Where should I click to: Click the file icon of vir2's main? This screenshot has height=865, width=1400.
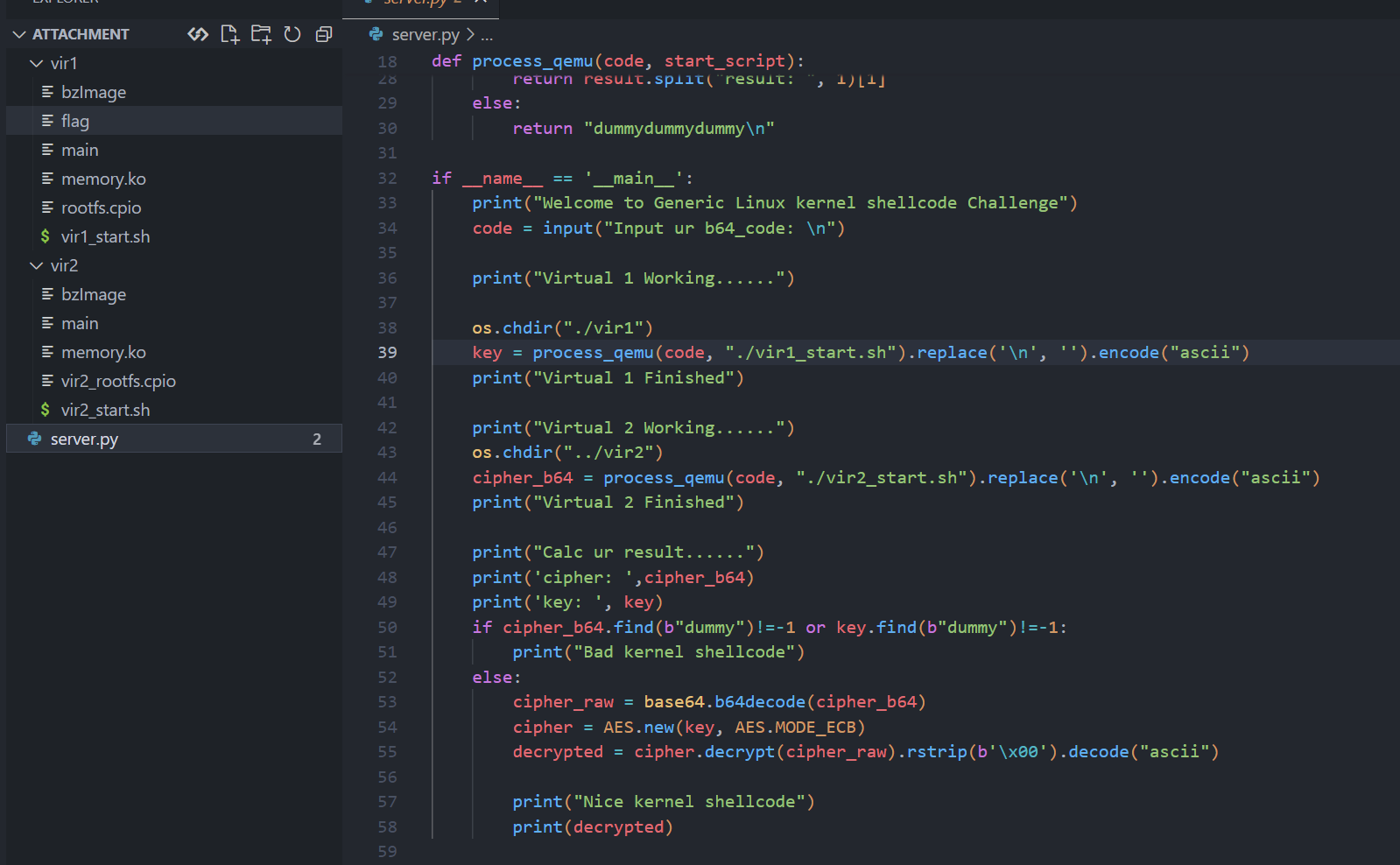[47, 323]
